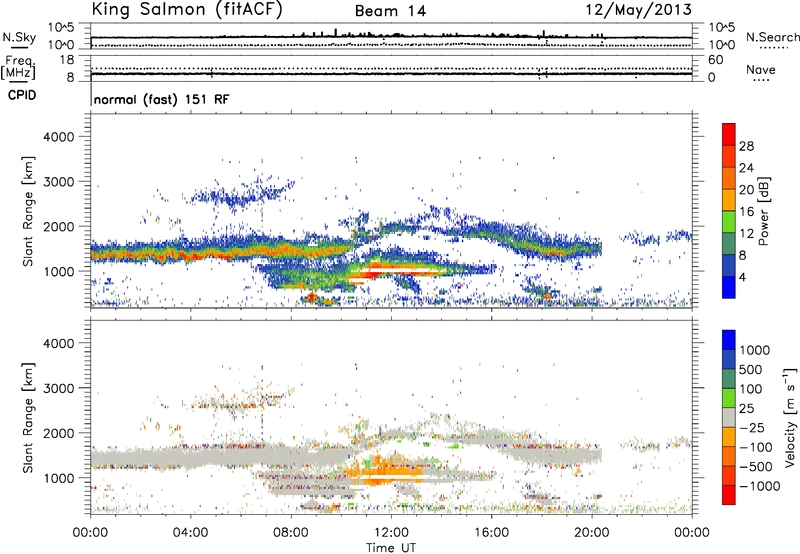Viewport: 800px width, 554px height.
Task: Click the 18 frequency axis value
Action: [68, 60]
